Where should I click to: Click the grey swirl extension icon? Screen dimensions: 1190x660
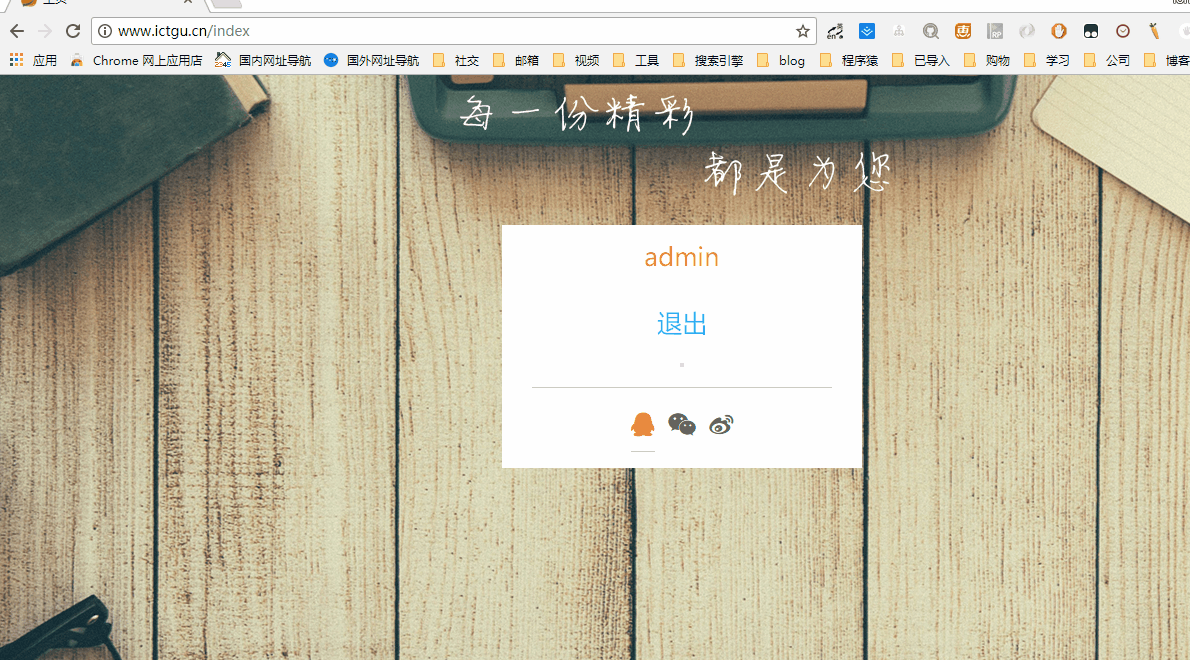(1027, 31)
